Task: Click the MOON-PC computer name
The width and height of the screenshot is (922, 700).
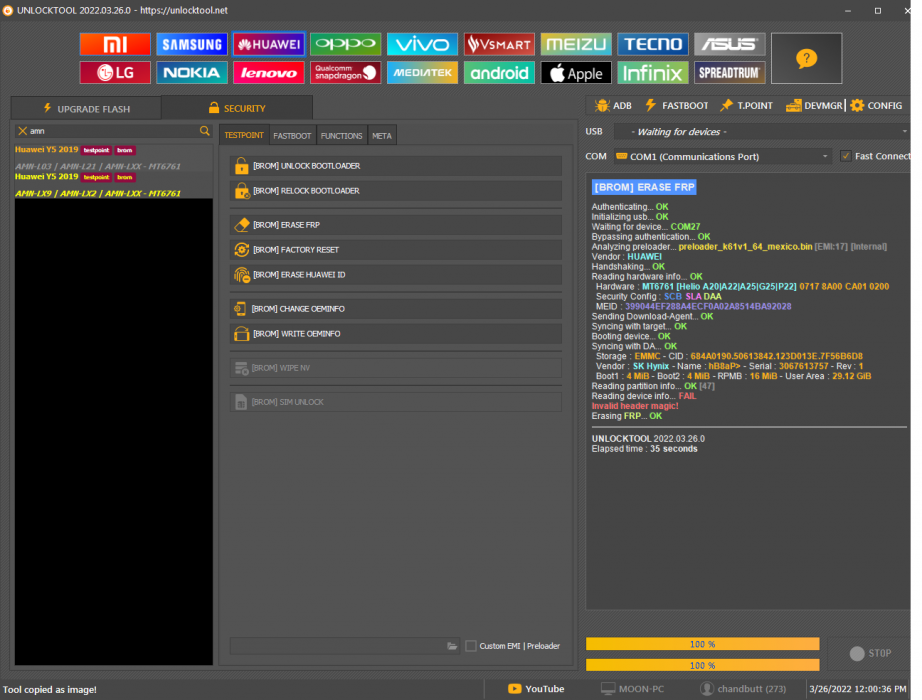Action: (x=633, y=689)
